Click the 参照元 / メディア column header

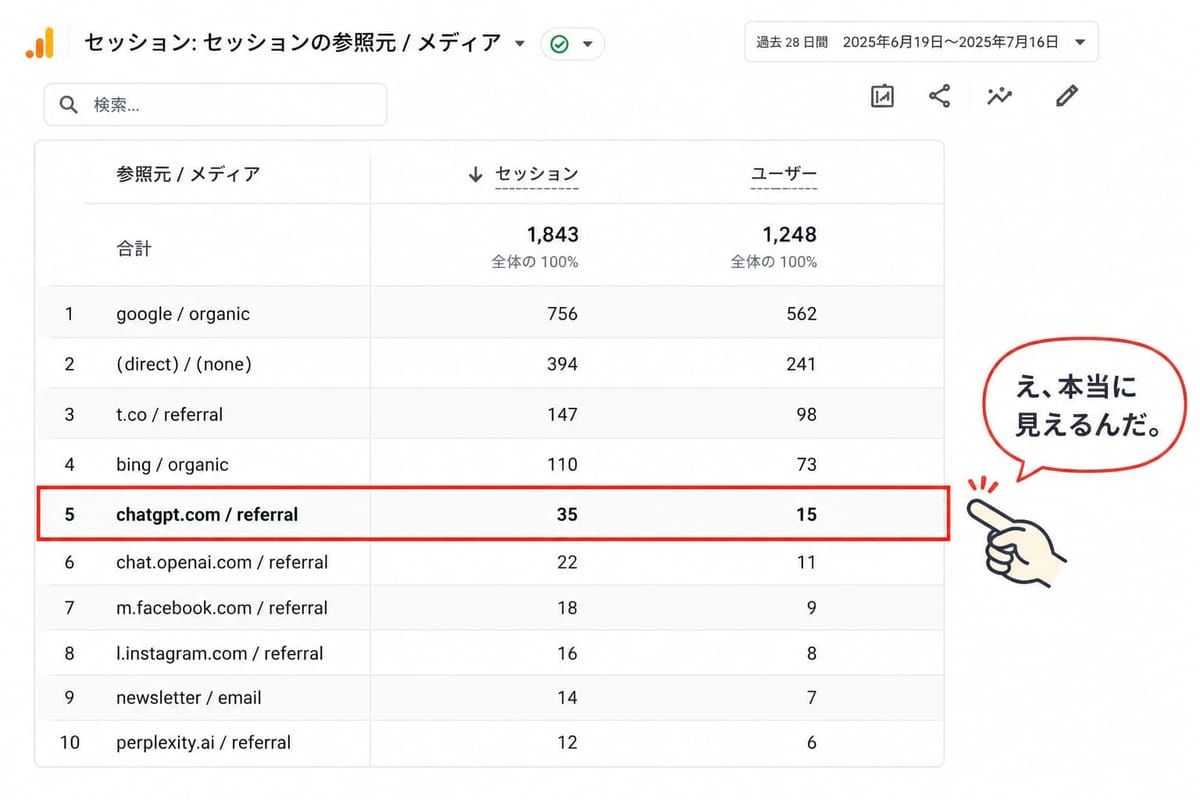tap(188, 174)
